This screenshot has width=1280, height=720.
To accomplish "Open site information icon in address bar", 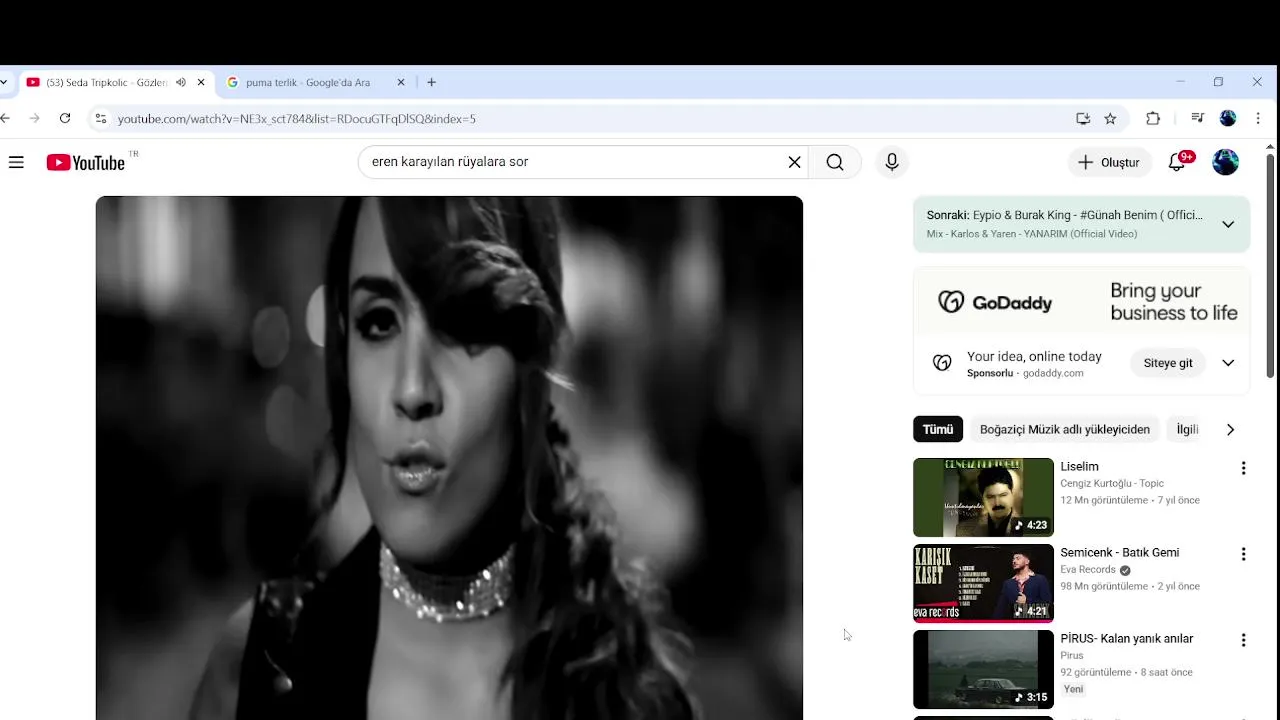I will point(100,118).
